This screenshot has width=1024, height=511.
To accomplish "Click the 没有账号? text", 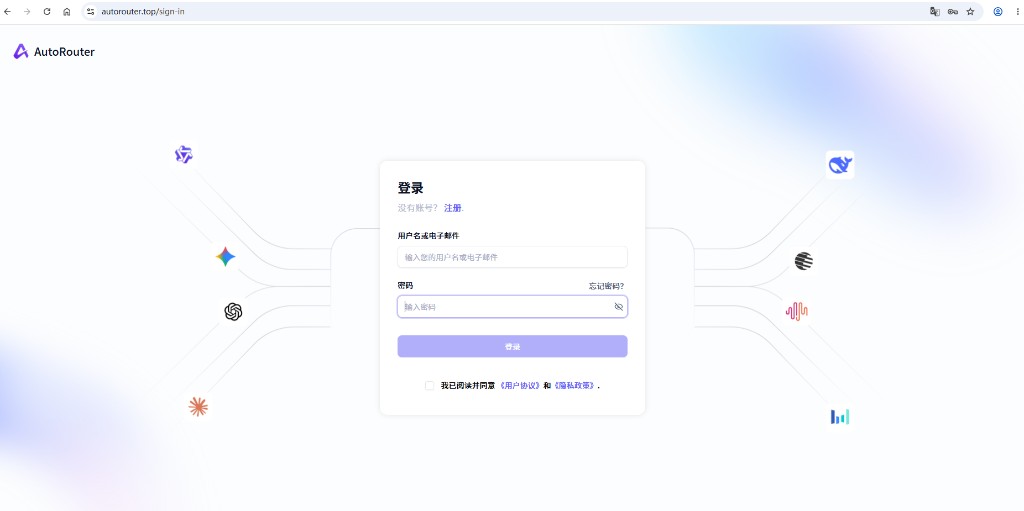I will tap(418, 208).
